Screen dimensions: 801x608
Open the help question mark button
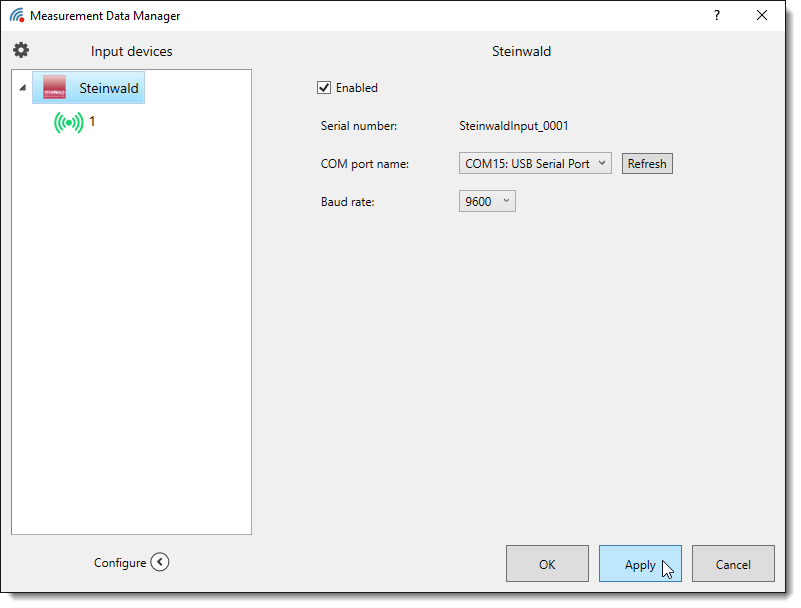click(x=716, y=16)
